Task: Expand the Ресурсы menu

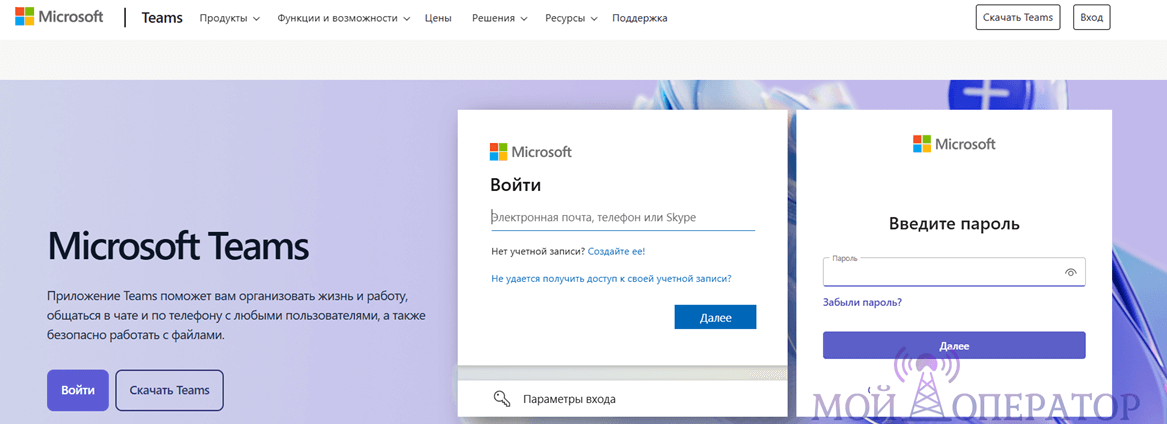Action: pos(571,18)
